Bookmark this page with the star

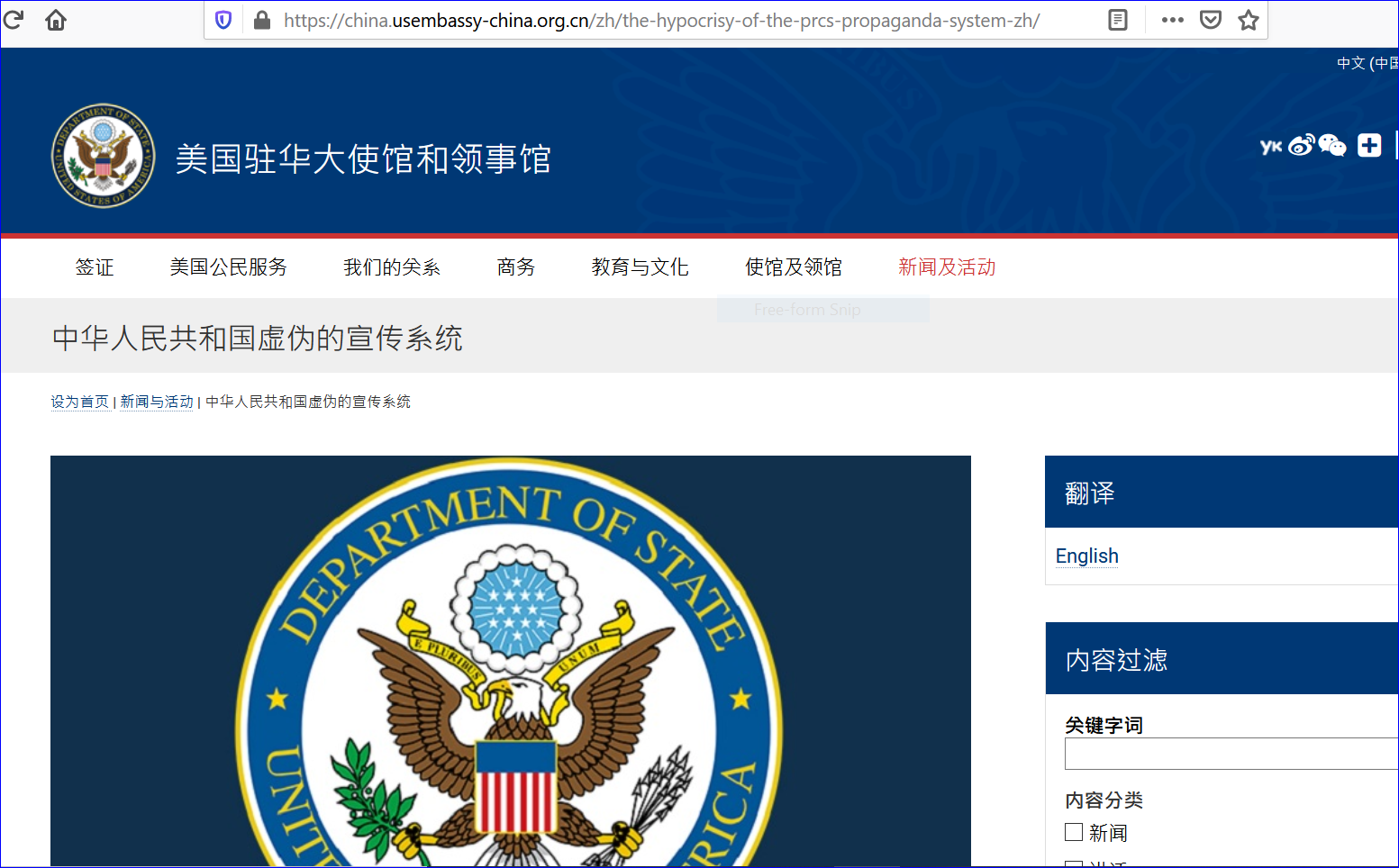click(x=1248, y=20)
